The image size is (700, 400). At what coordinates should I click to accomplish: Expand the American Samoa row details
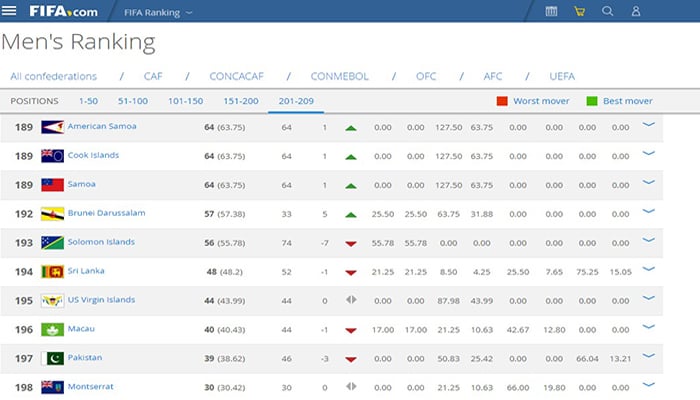(x=648, y=125)
